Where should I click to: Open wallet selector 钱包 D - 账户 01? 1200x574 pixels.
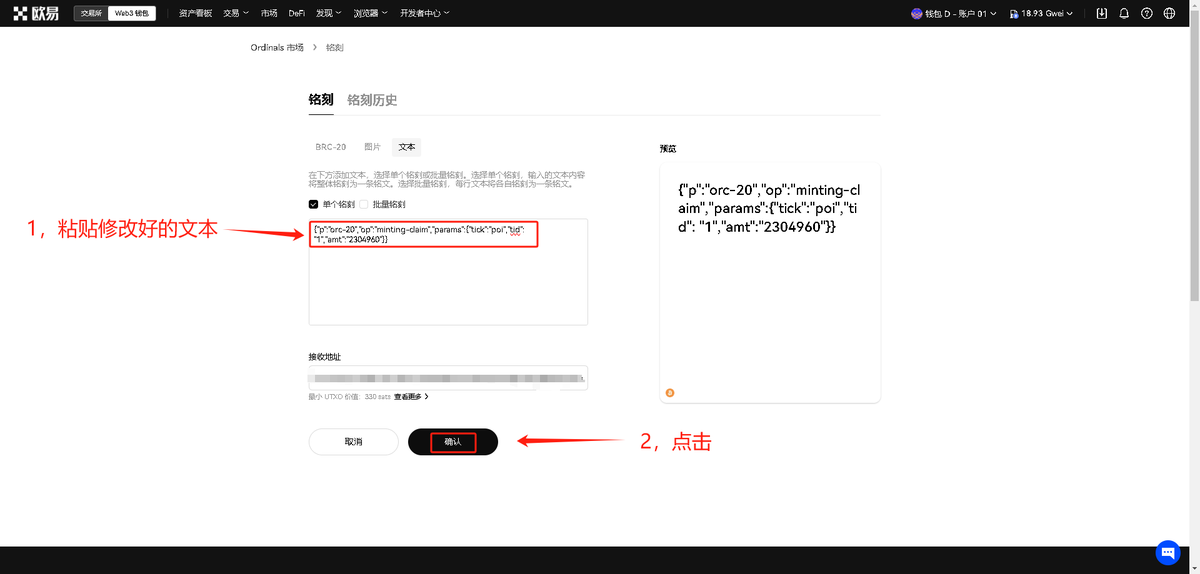coord(954,14)
